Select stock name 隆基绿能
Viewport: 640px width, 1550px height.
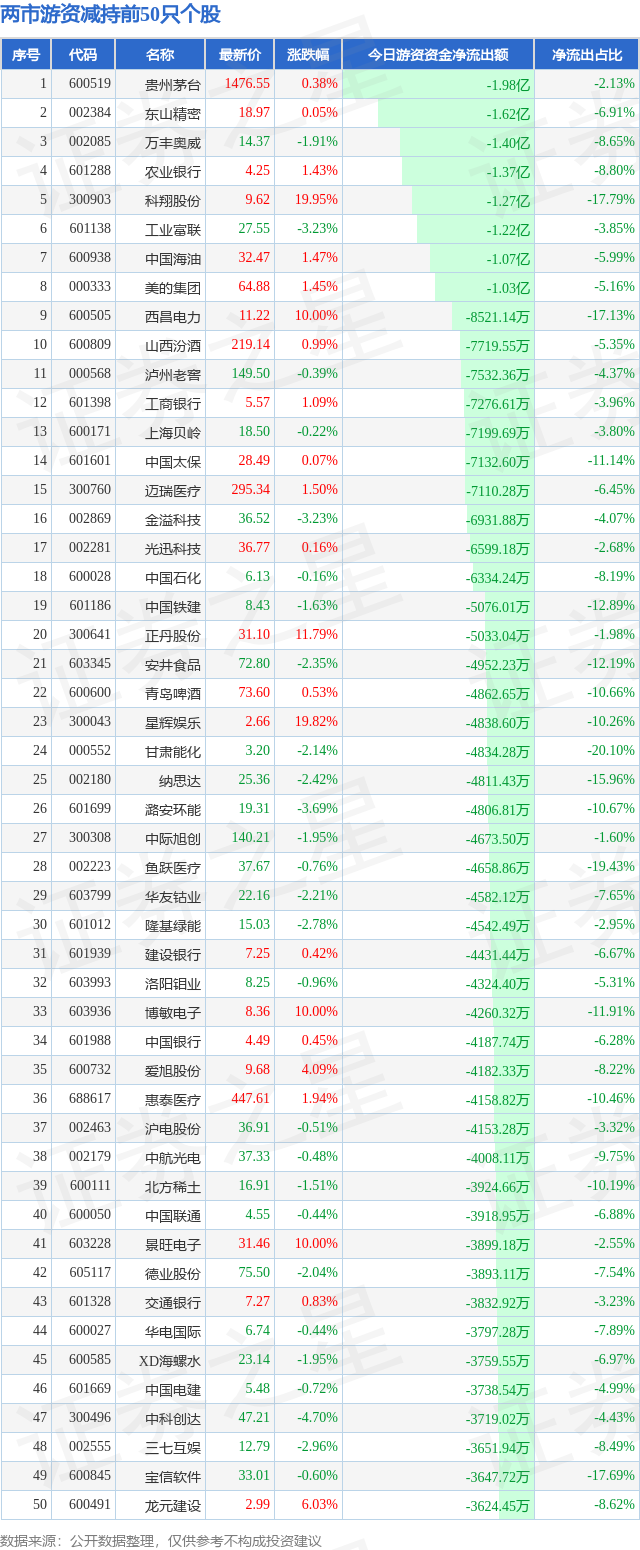pos(173,925)
